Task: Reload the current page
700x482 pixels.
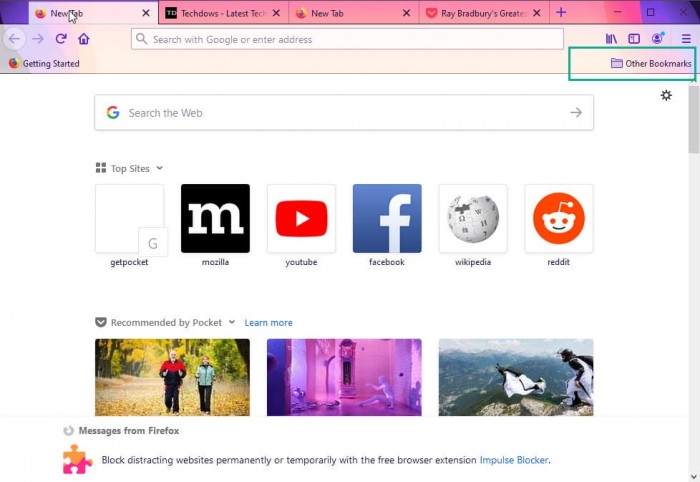Action: point(61,39)
